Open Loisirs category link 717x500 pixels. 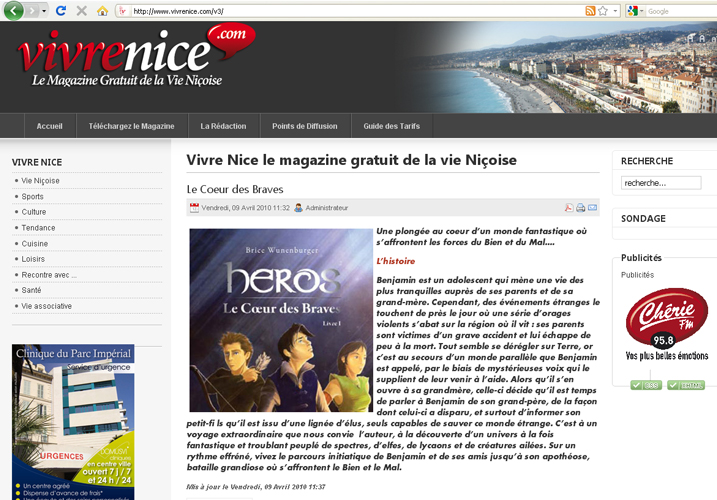pos(33,259)
